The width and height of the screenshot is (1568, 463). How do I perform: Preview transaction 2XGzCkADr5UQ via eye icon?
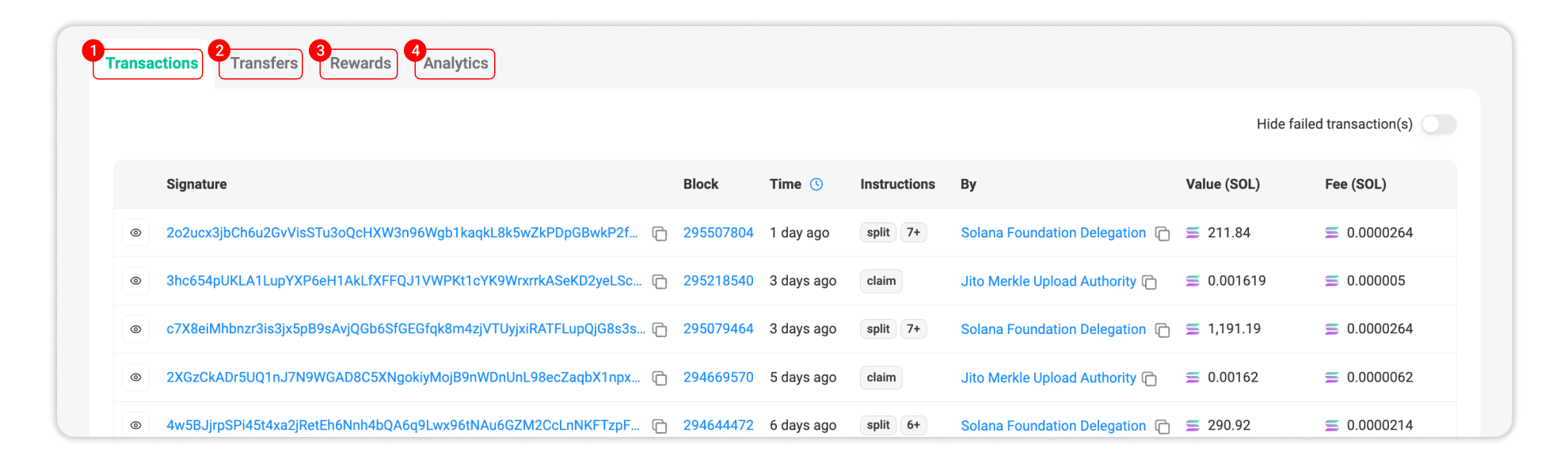136,378
